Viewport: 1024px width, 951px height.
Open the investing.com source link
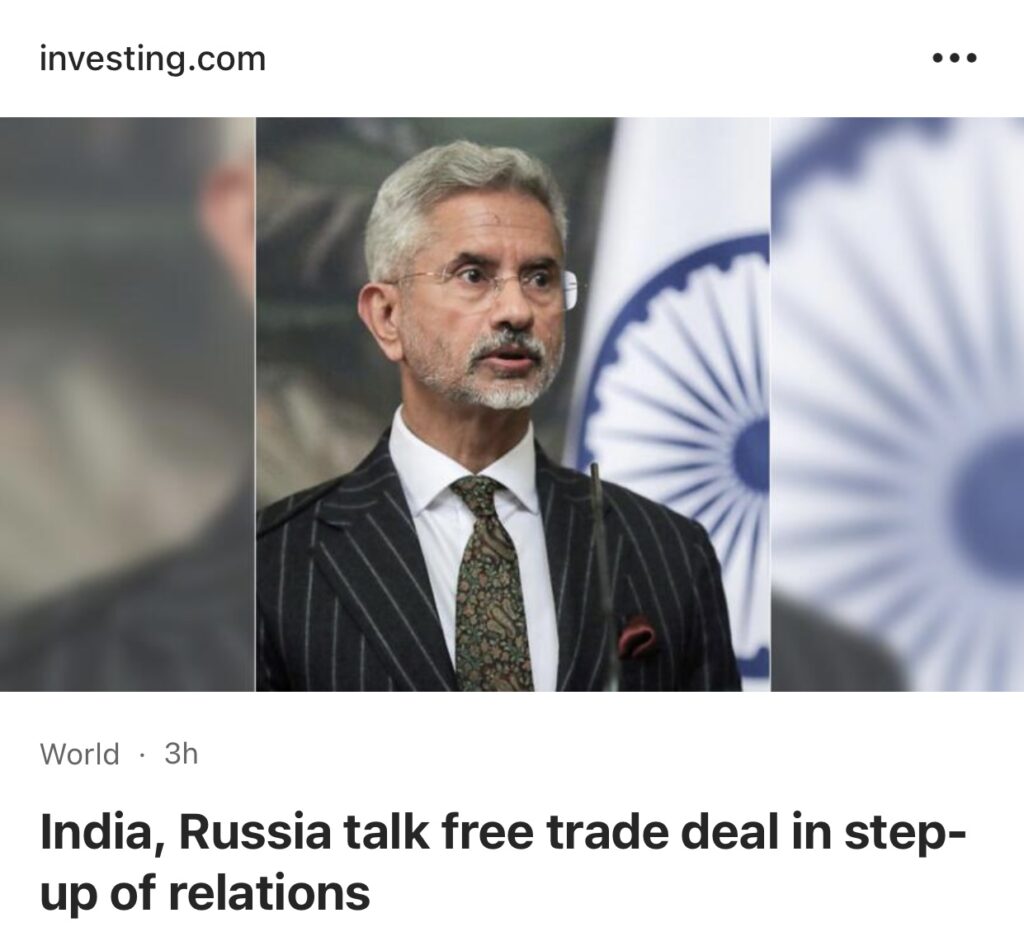153,59
